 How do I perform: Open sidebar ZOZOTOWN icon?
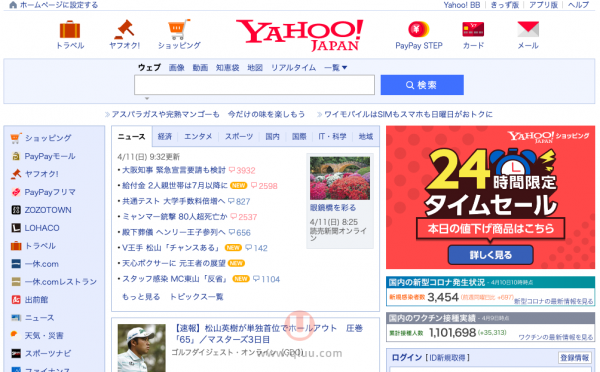(x=16, y=210)
